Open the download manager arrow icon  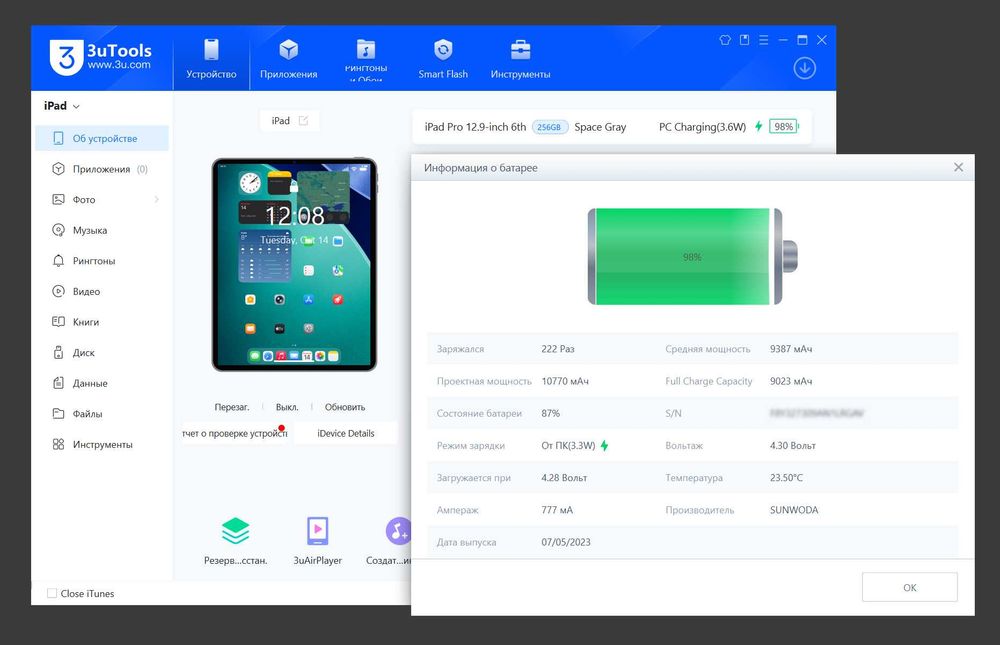[x=804, y=68]
